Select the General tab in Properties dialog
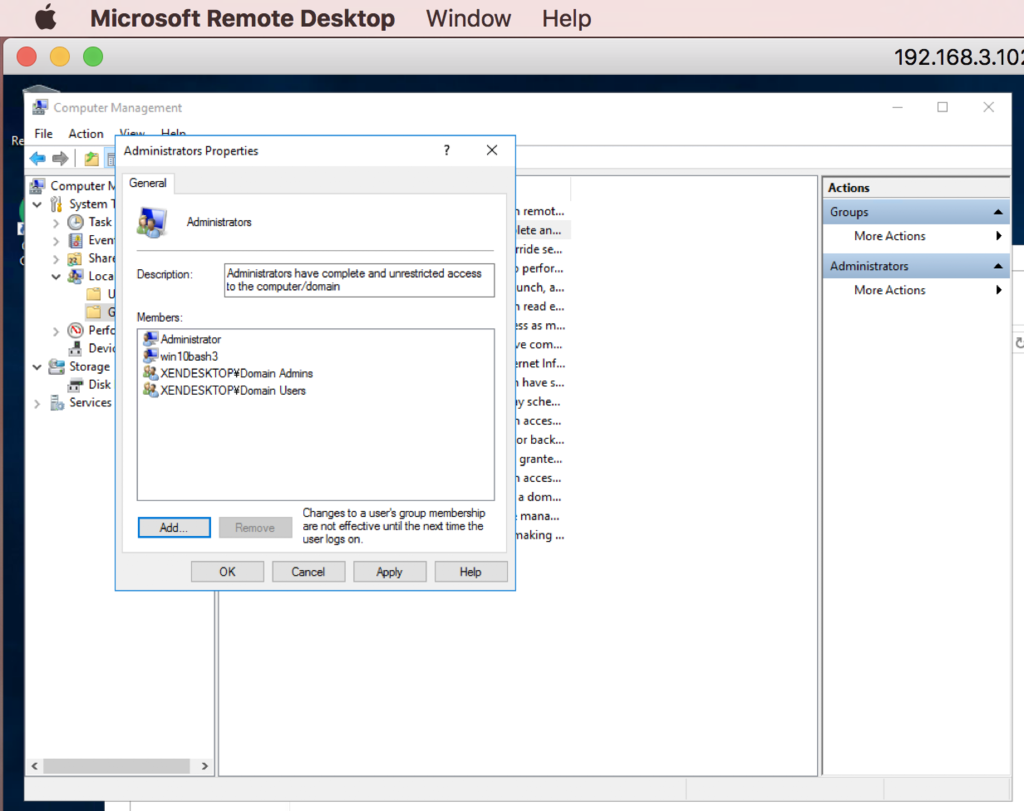This screenshot has height=811, width=1024. click(148, 183)
